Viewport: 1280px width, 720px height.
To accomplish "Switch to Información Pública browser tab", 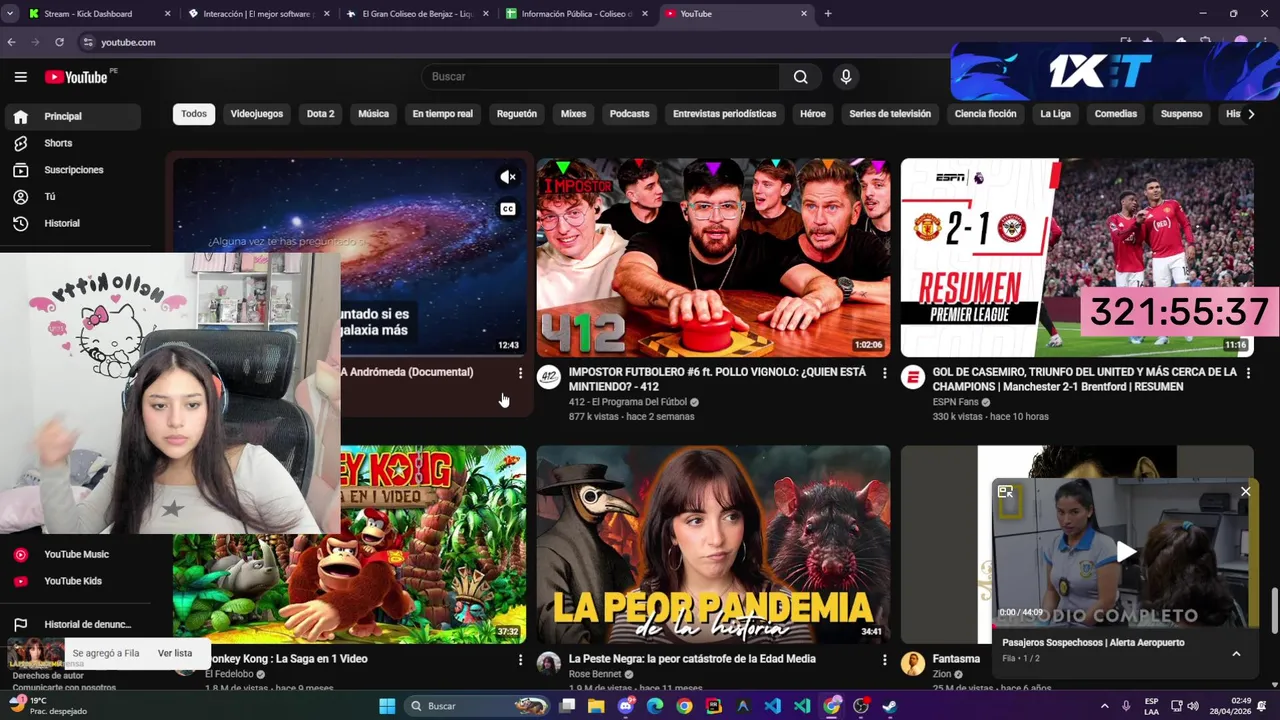I will [x=577, y=14].
